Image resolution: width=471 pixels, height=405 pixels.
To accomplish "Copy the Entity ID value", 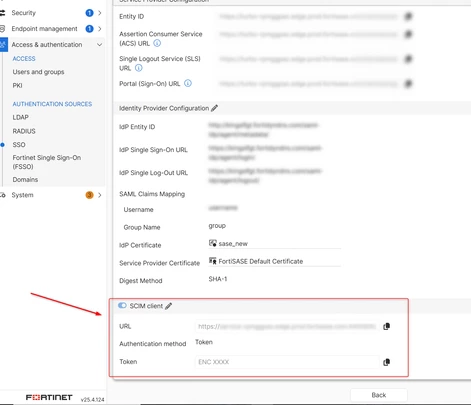I will point(408,16).
